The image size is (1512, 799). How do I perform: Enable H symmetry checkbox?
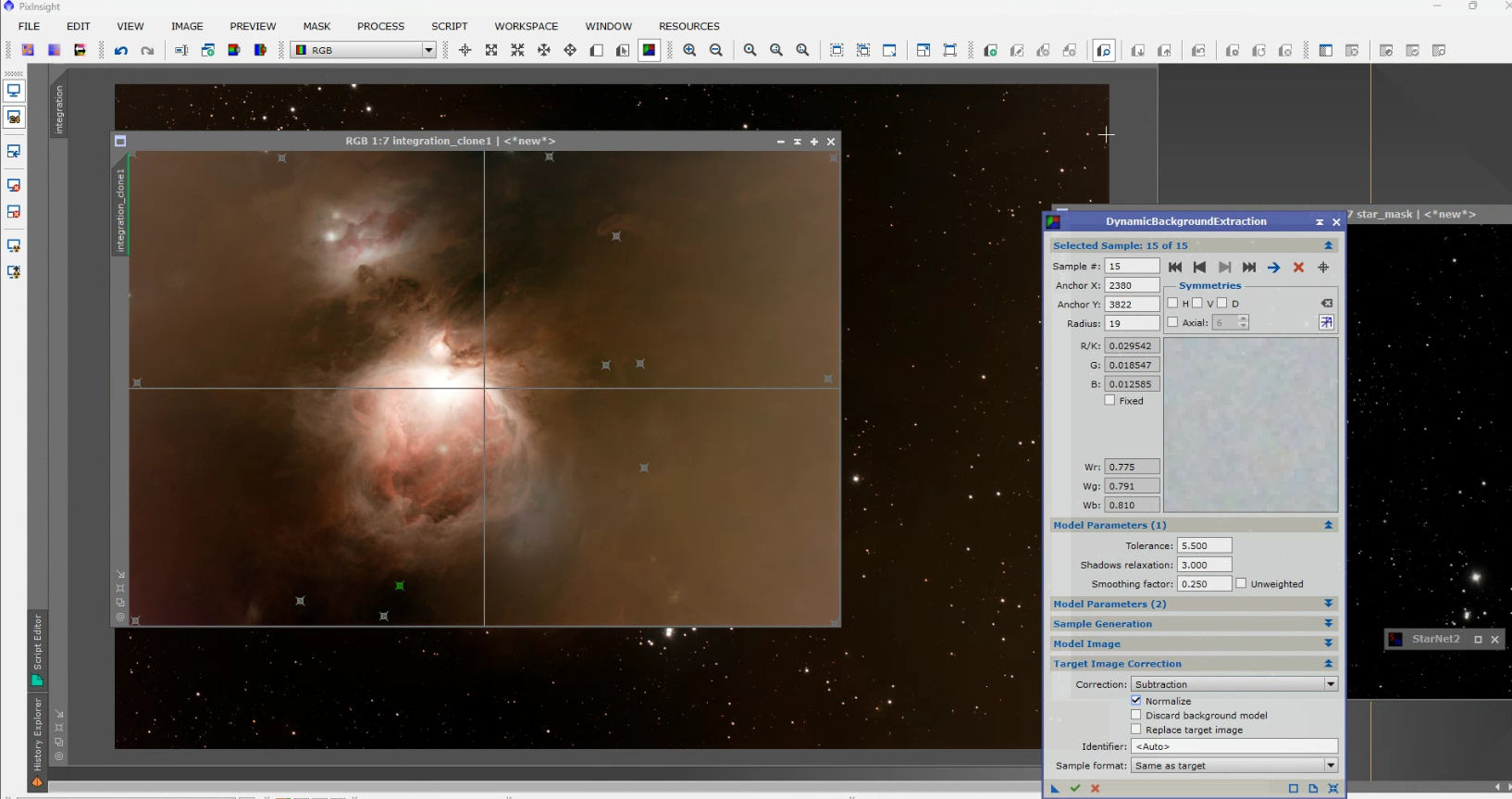(1172, 304)
